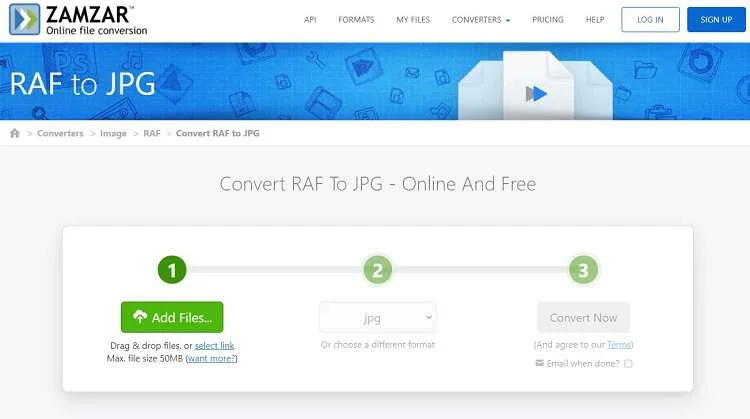Click Convert RAF To JPG heading
750x419 pixels.
pos(377,184)
